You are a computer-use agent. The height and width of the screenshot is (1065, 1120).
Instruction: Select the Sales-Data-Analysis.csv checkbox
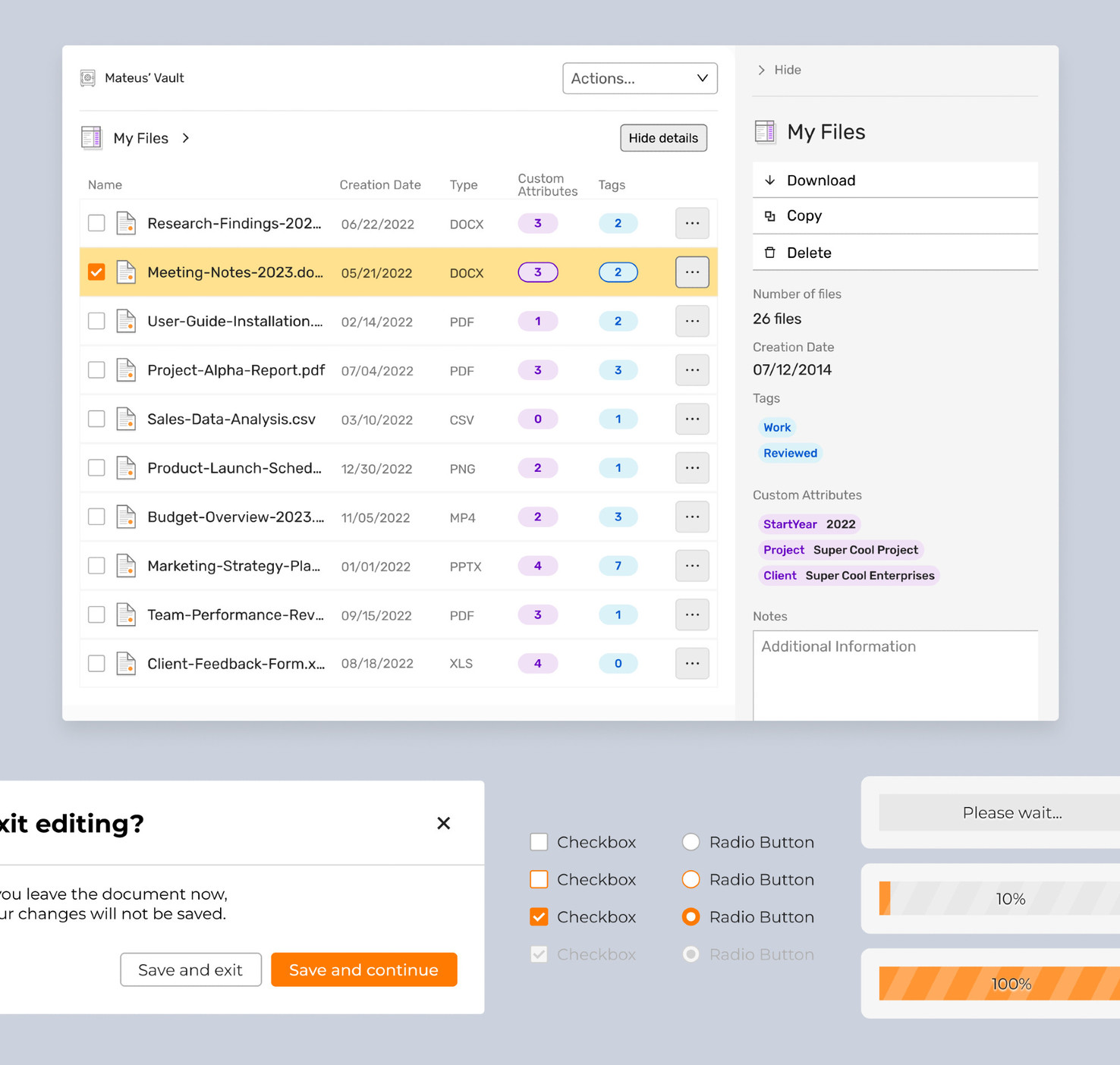coord(96,419)
